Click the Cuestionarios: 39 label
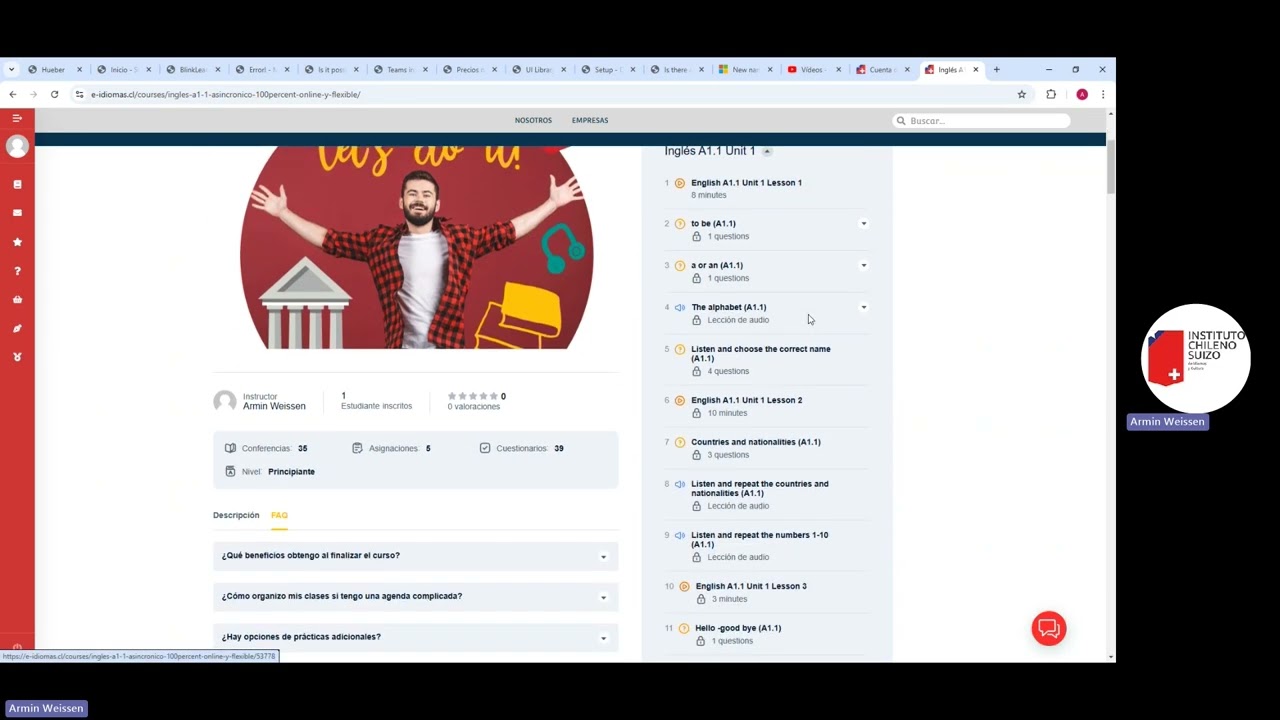 pyautogui.click(x=521, y=448)
